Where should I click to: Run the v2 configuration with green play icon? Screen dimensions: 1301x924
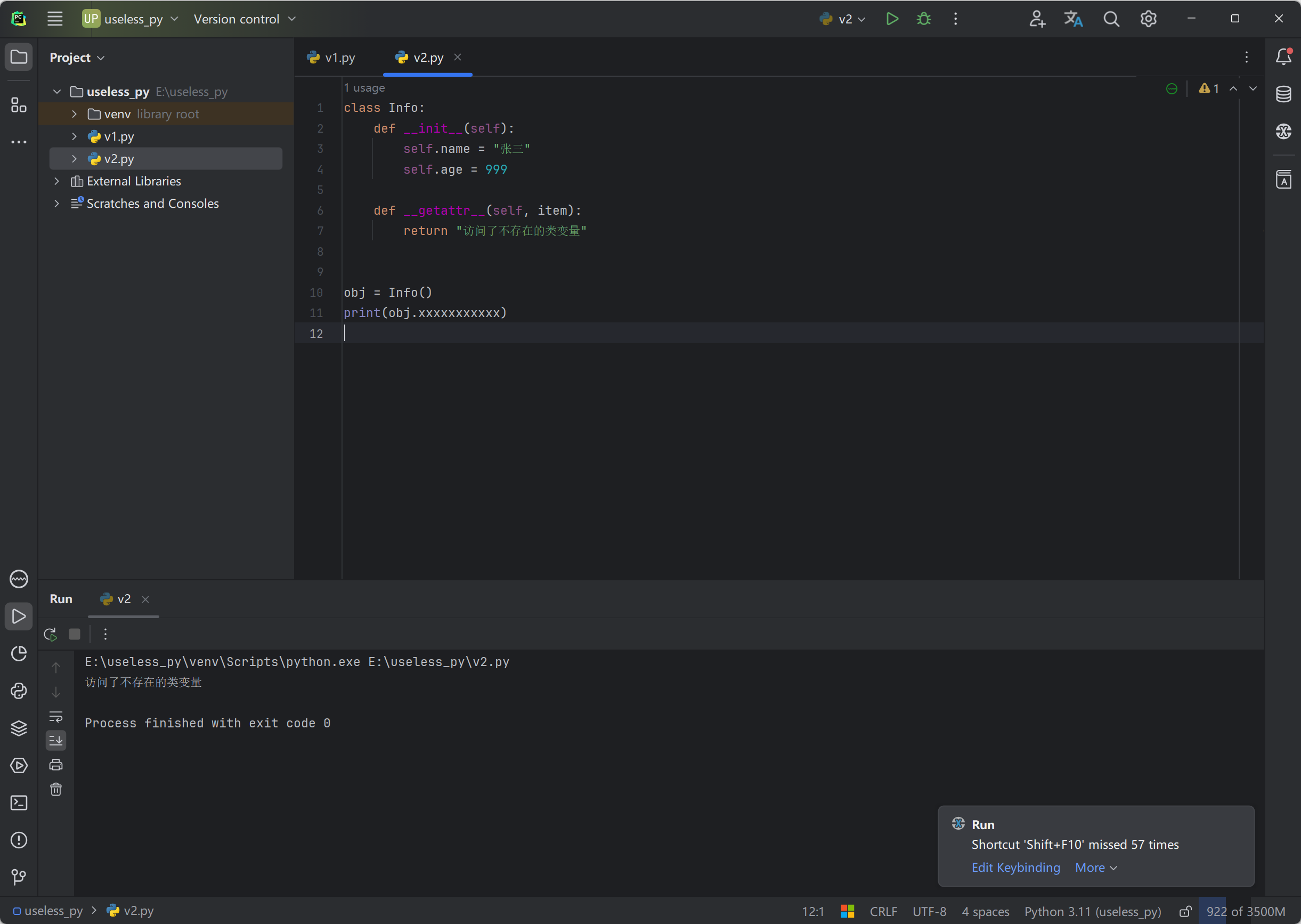pyautogui.click(x=891, y=19)
